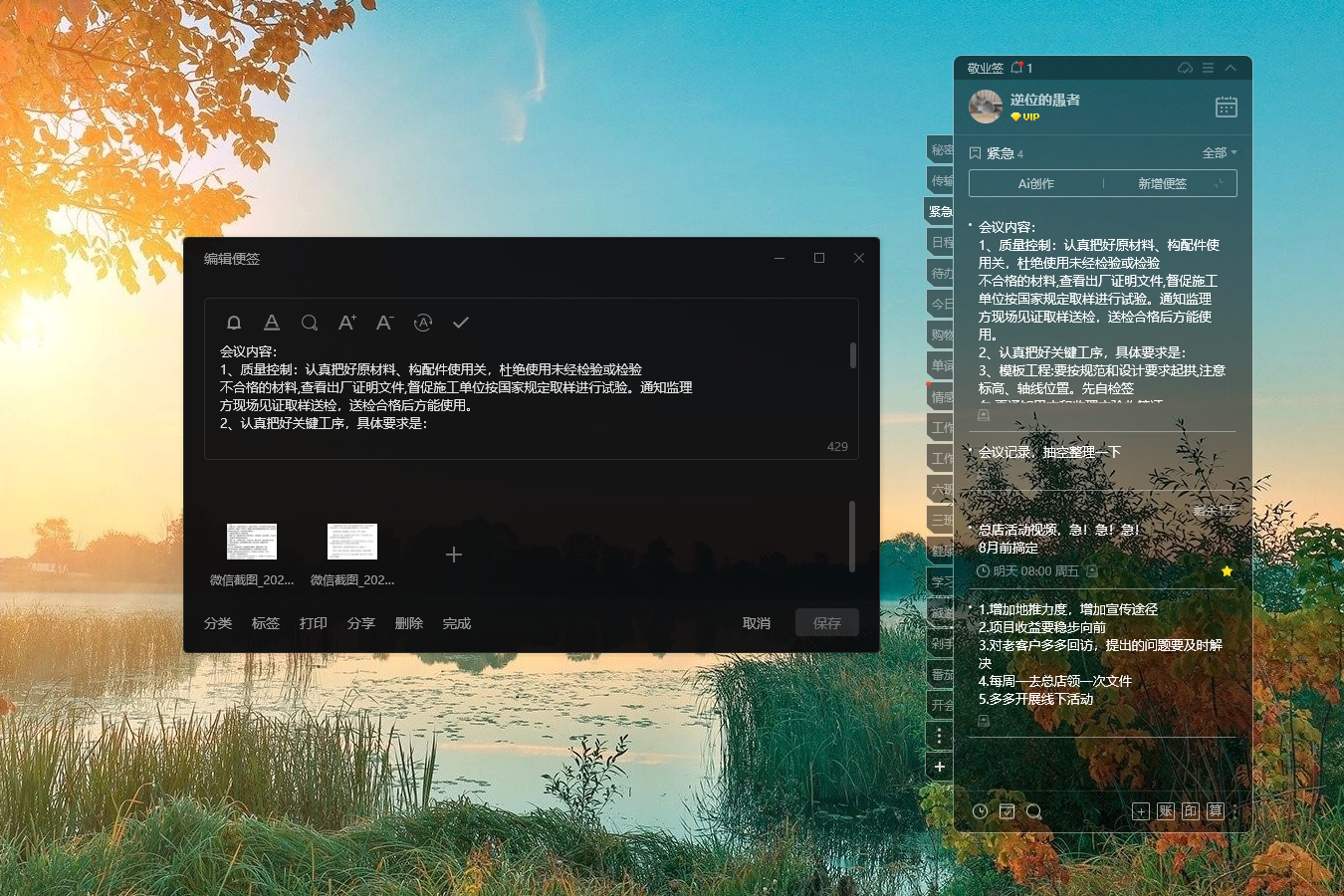Click 删除 to delete the note
Image resolution: width=1344 pixels, height=896 pixels.
pyautogui.click(x=409, y=623)
